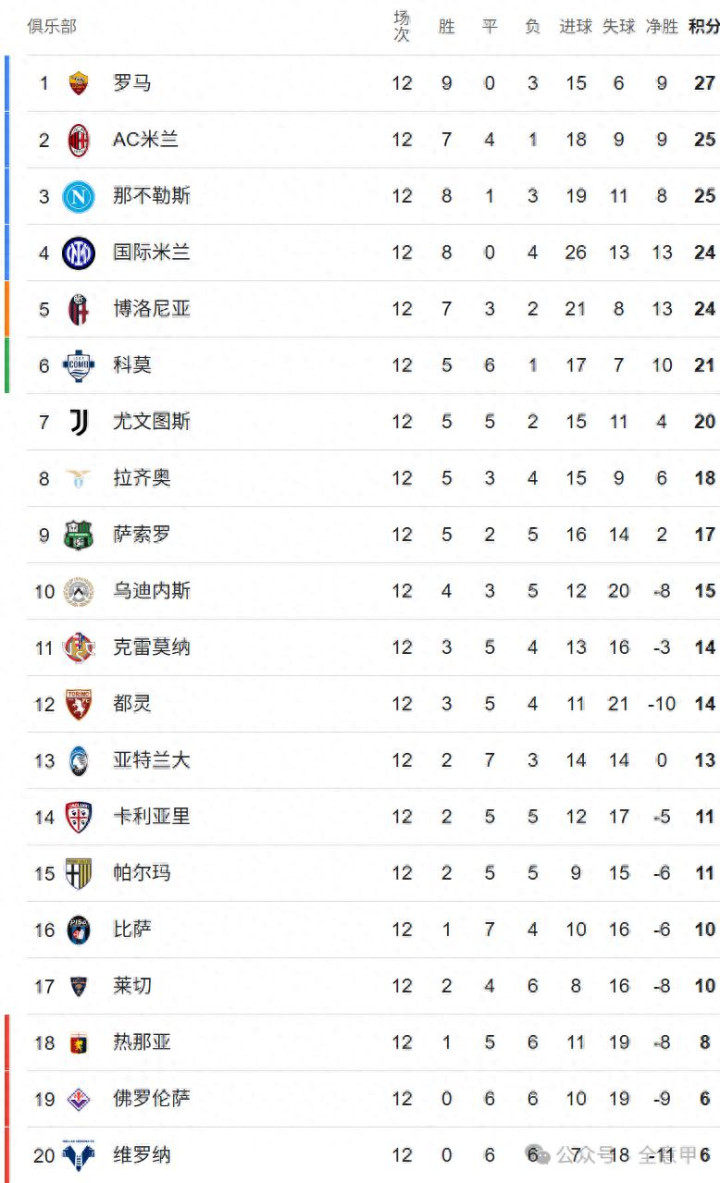
Task: Click the AS Roma club crest
Action: pos(78,83)
